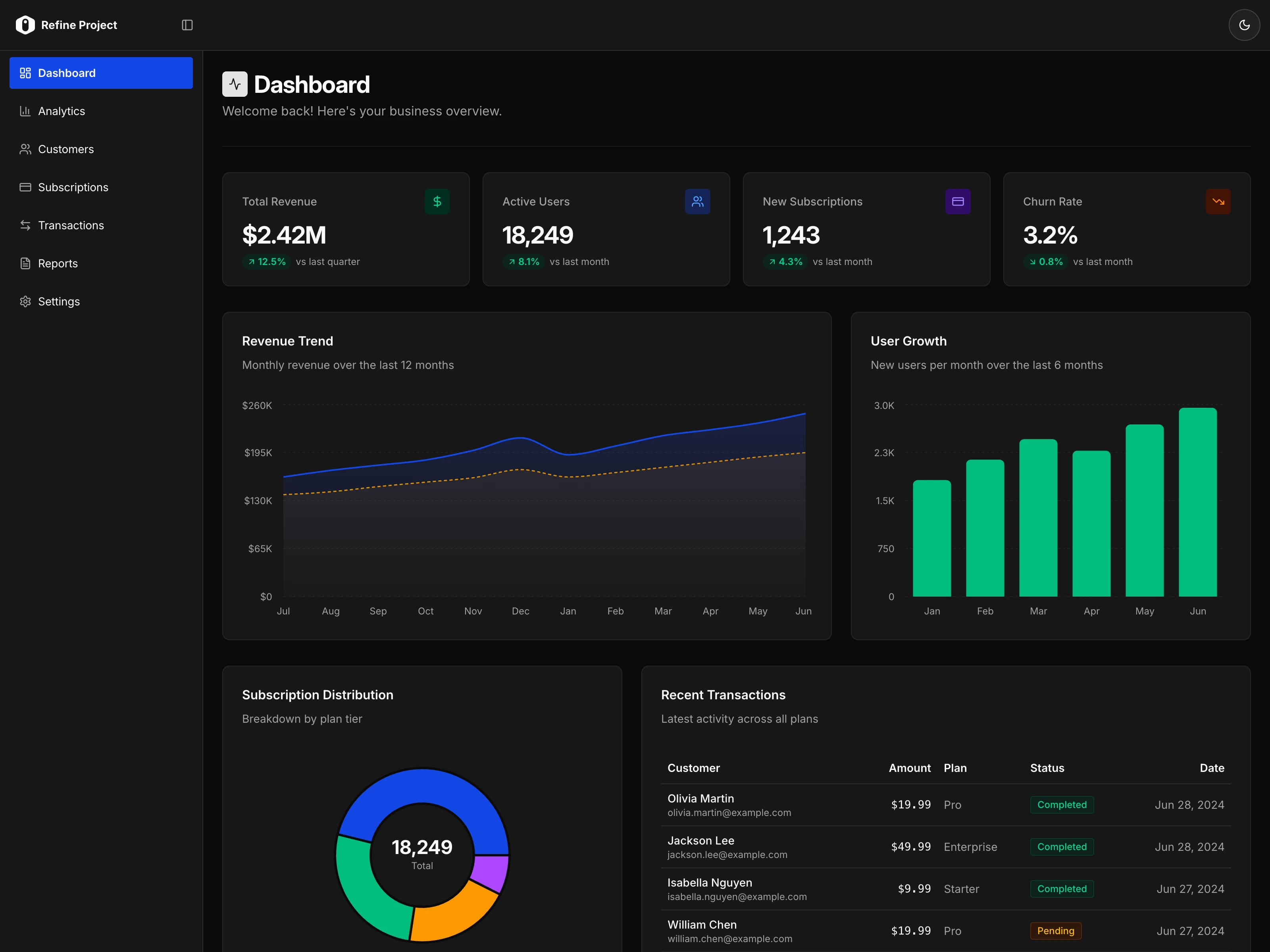Click the Transactions arrows icon in sidebar
The width and height of the screenshot is (1270, 952).
point(25,225)
